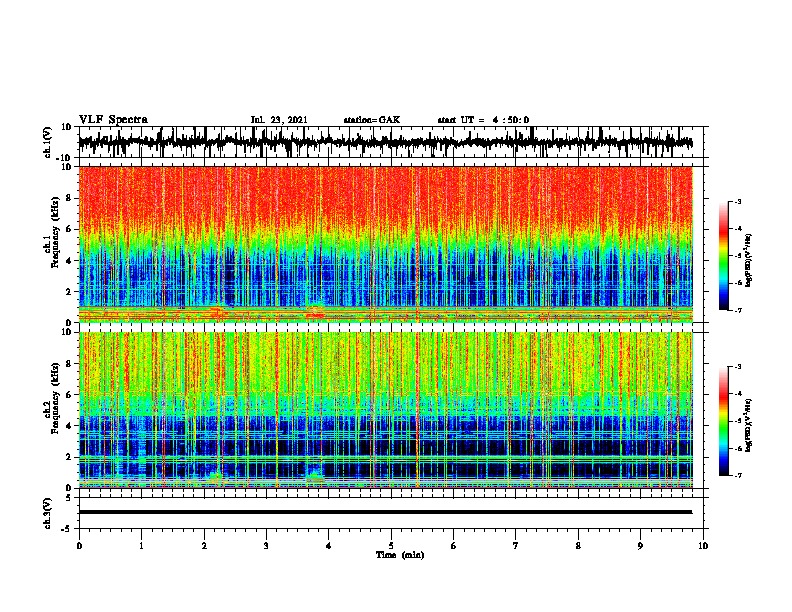Click the time axis tick label "8"
This screenshot has height=612, width=792.
point(578,546)
